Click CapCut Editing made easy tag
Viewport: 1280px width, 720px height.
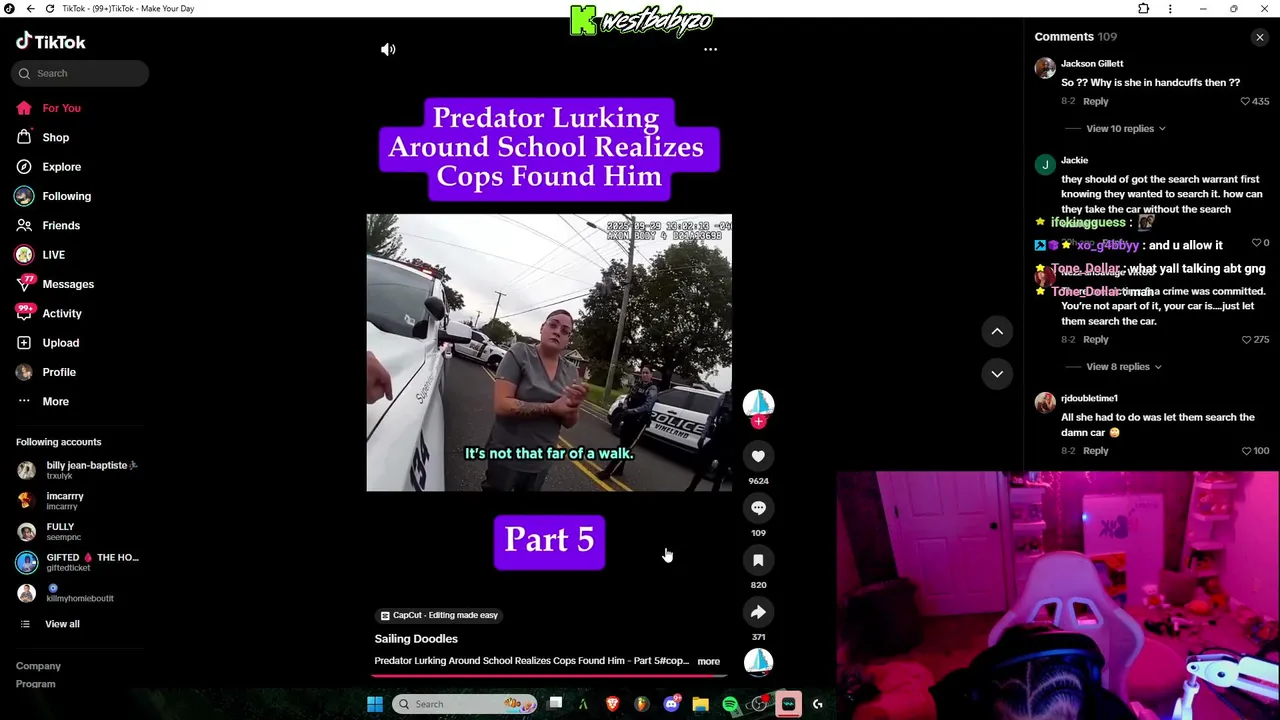[439, 616]
